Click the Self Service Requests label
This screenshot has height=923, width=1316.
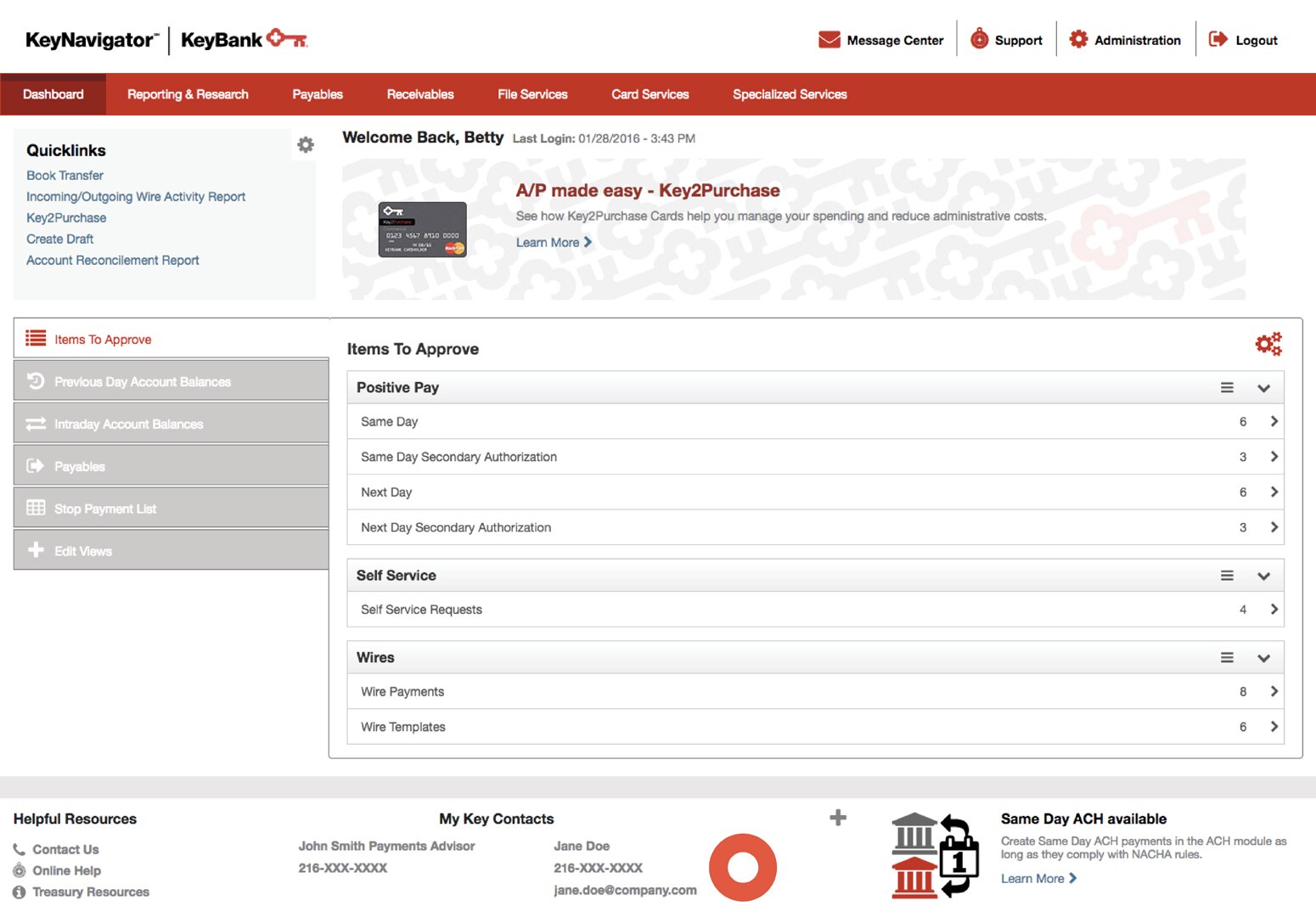[421, 609]
